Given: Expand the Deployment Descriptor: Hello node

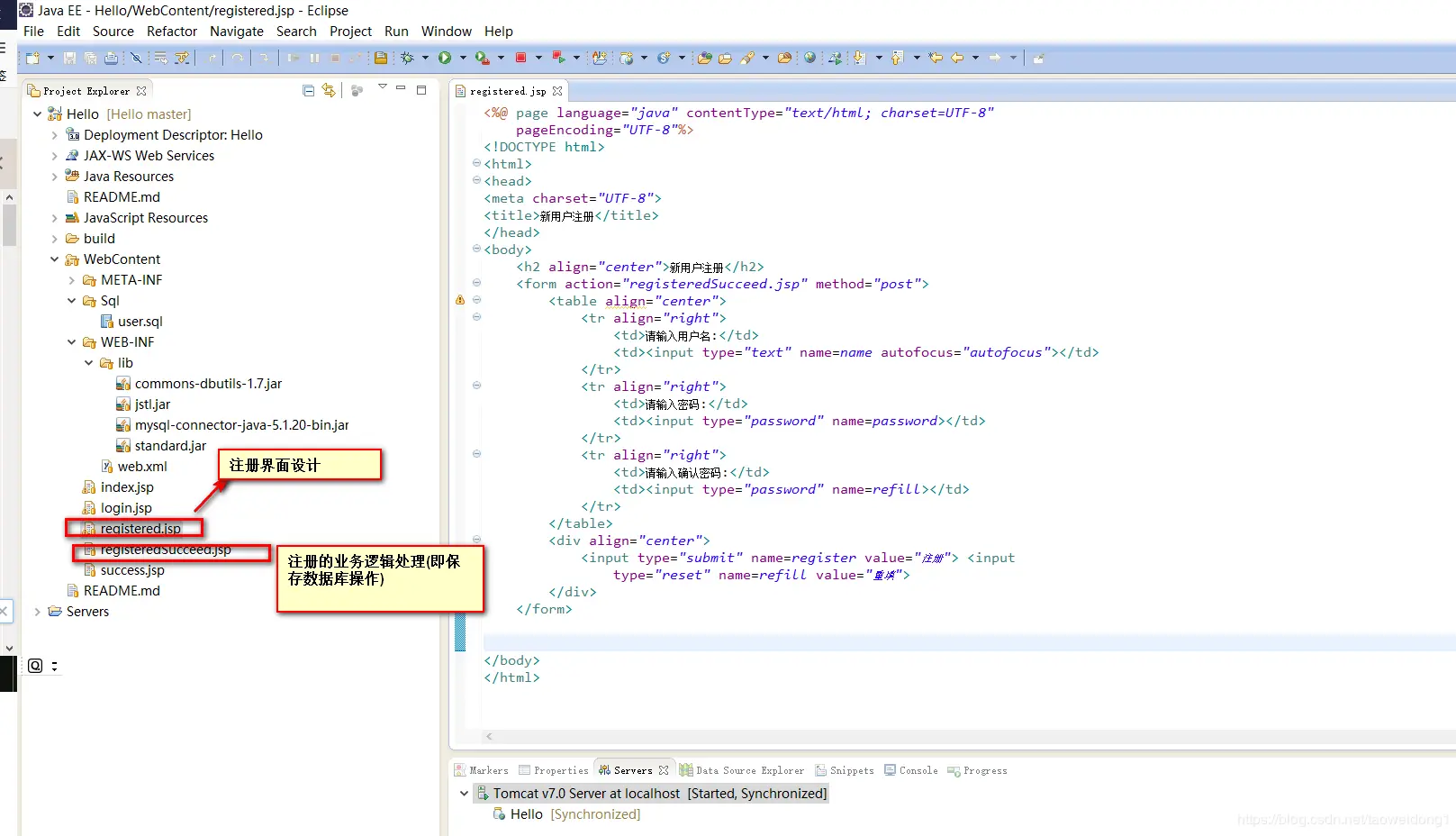Looking at the screenshot, I should (54, 135).
